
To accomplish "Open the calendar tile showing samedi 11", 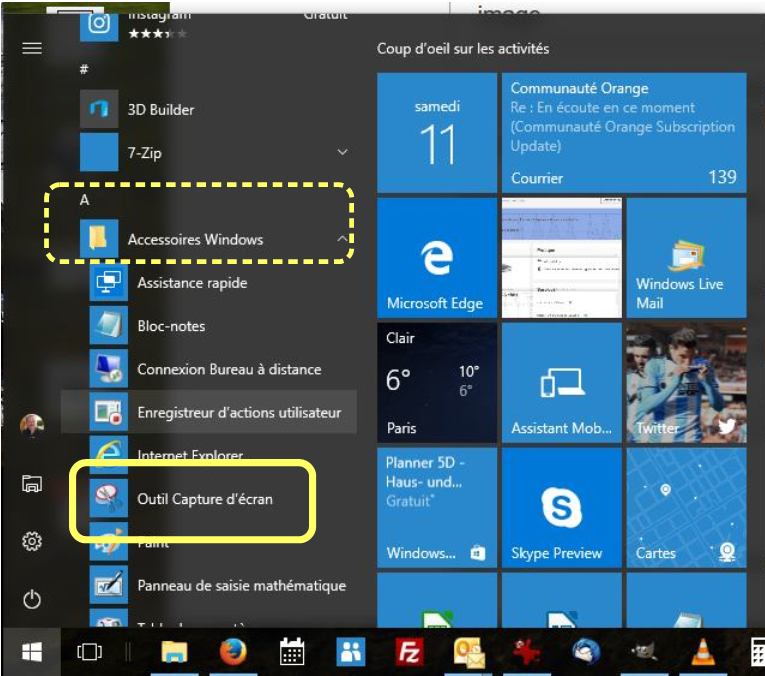I will tap(436, 132).
